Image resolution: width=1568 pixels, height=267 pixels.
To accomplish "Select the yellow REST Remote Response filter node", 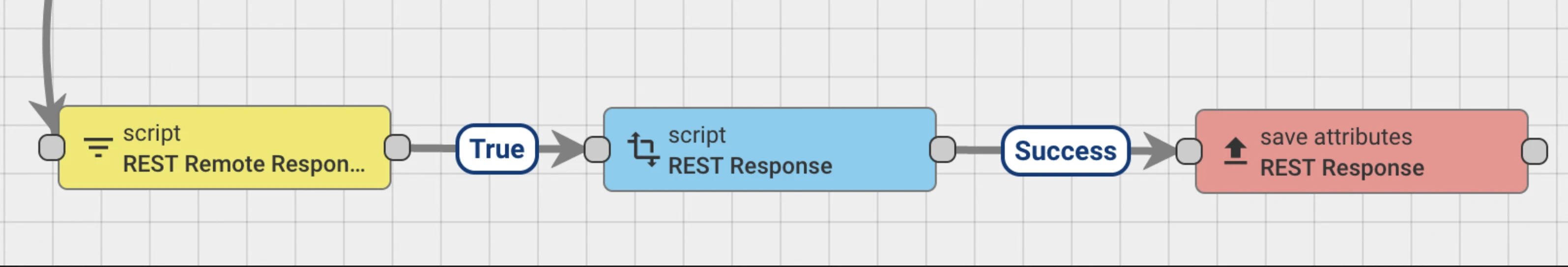I will click(225, 148).
